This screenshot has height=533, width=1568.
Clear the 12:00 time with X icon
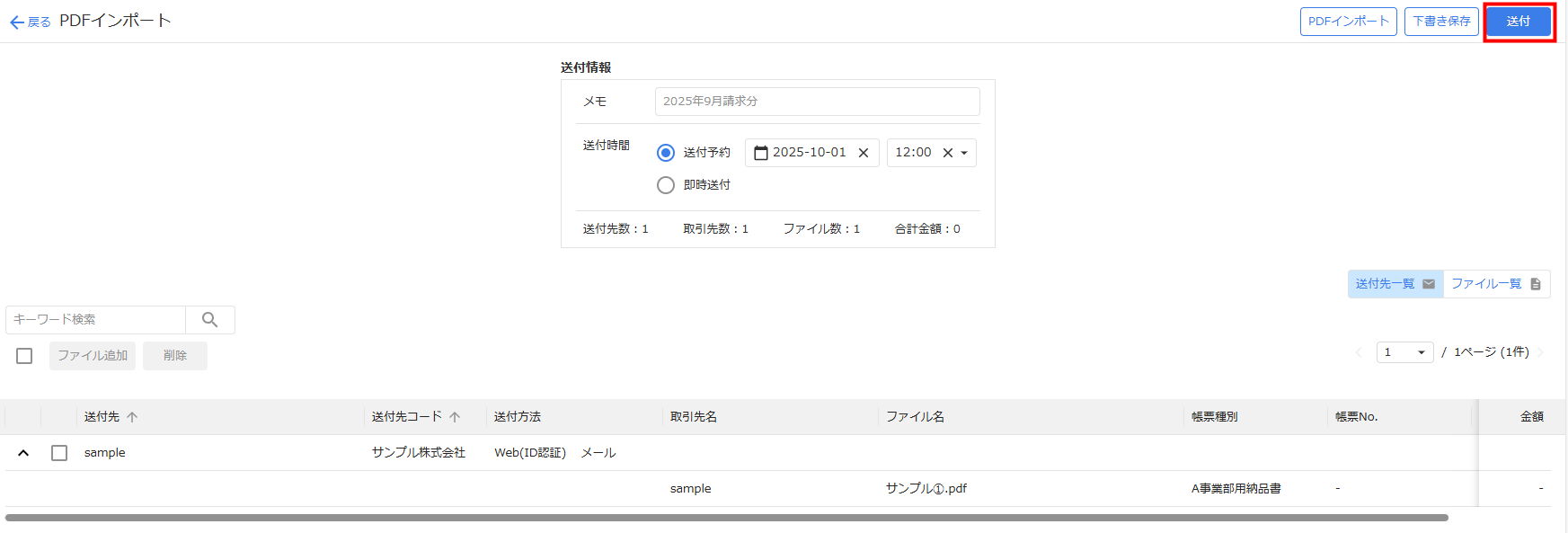[947, 153]
